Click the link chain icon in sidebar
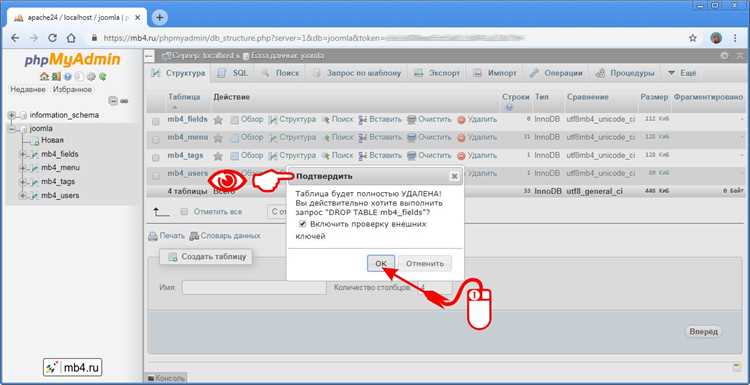Viewport: 750px width, 385px height. coord(124,101)
